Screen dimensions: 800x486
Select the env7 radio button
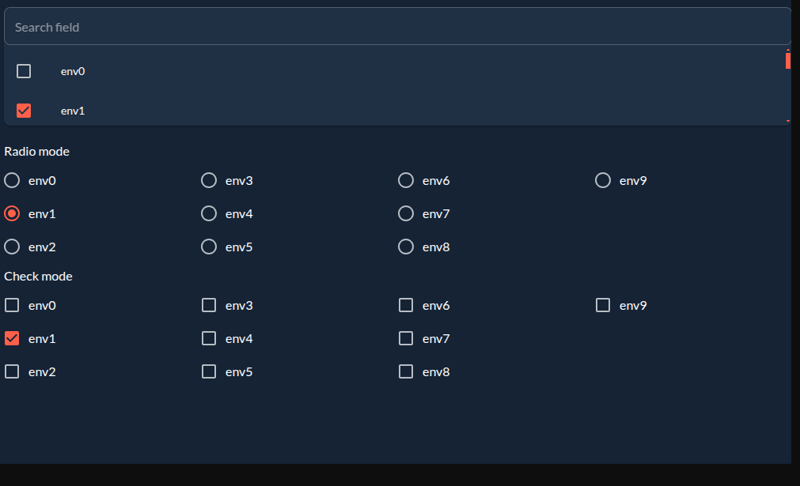[x=406, y=214]
